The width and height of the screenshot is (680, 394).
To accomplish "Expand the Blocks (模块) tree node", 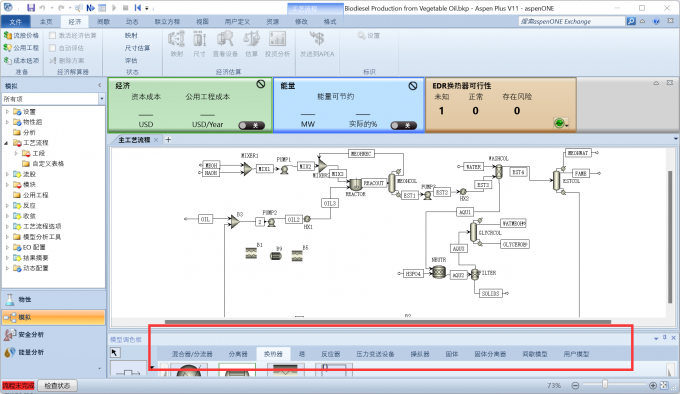I will [7, 184].
